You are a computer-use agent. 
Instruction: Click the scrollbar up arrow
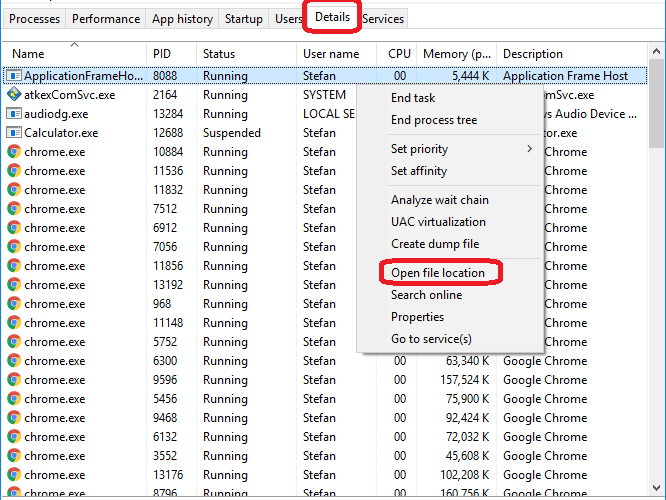(656, 51)
